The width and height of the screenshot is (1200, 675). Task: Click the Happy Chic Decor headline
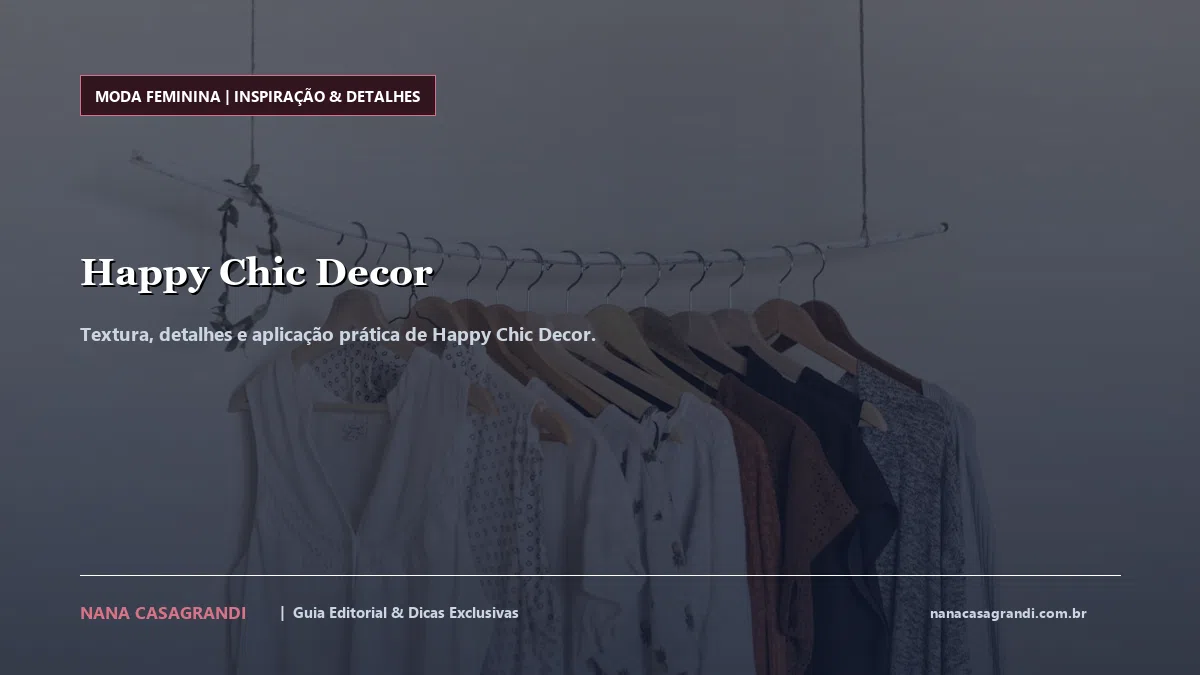point(256,272)
